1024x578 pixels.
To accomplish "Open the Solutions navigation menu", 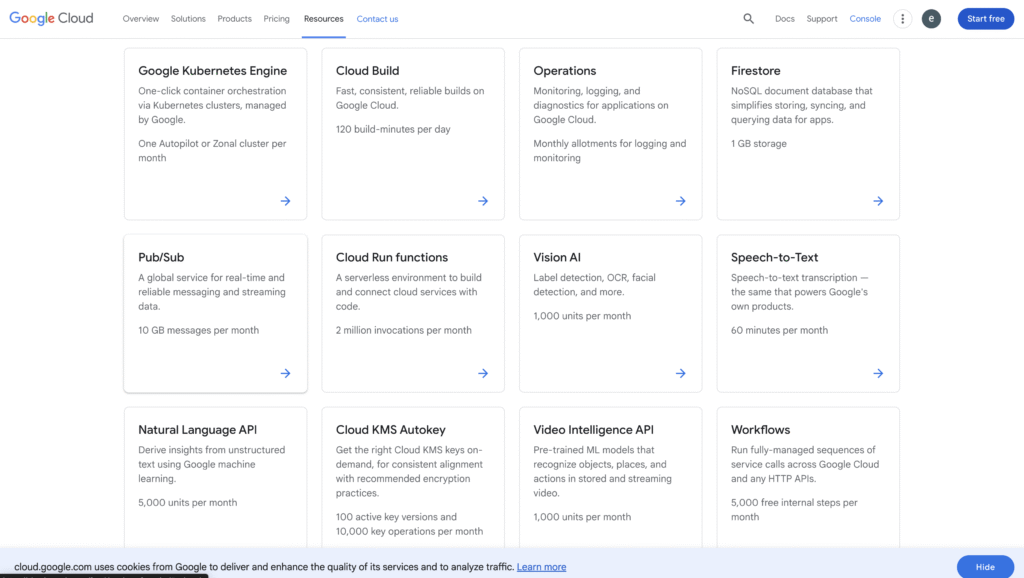I will point(188,19).
